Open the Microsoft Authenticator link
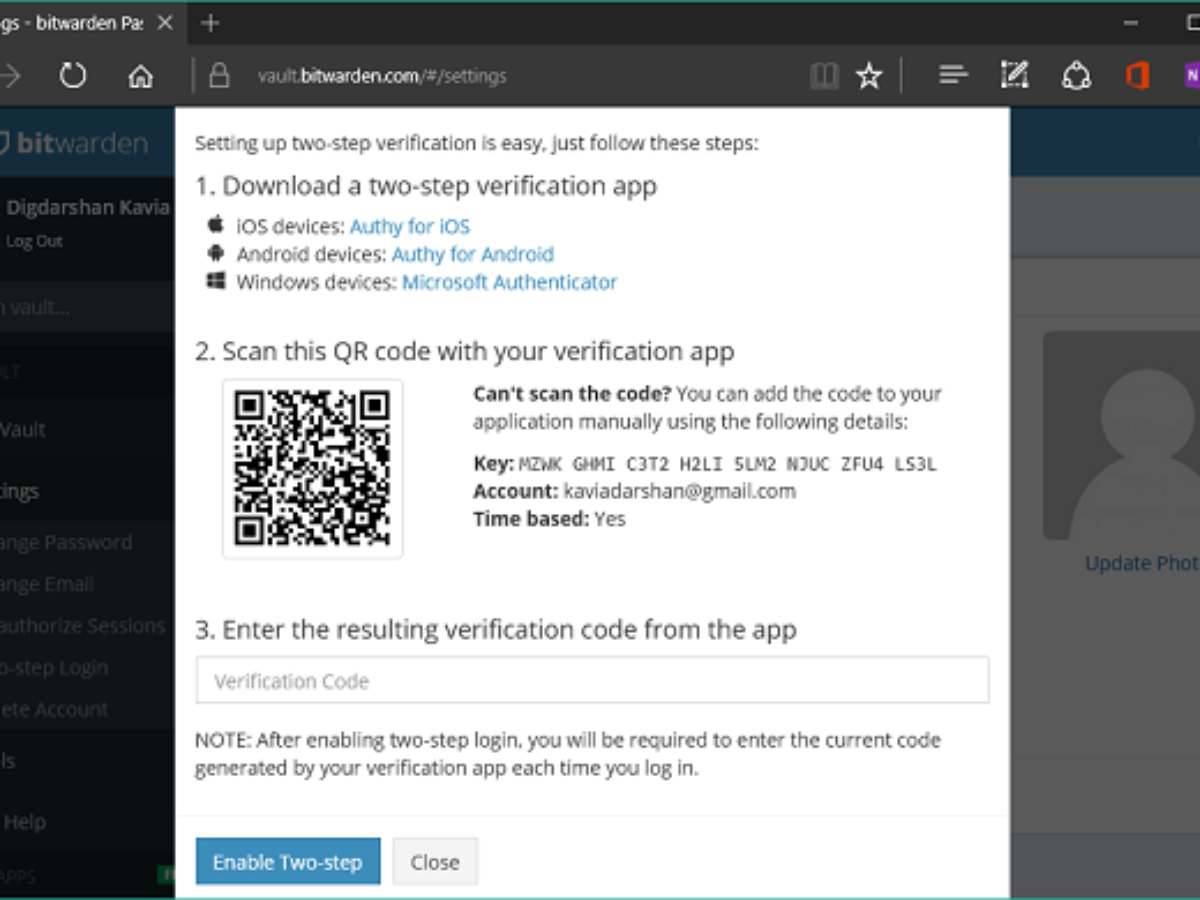 (x=509, y=282)
